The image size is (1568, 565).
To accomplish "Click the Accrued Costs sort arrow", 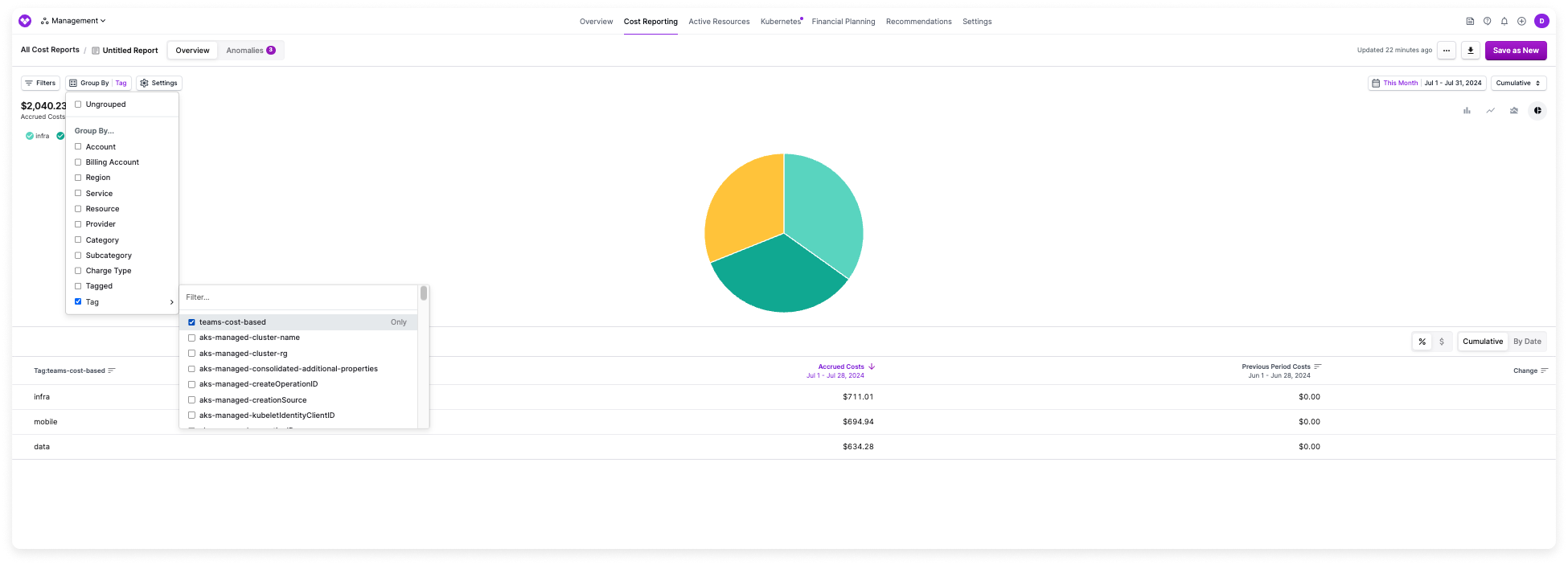I will [x=872, y=366].
